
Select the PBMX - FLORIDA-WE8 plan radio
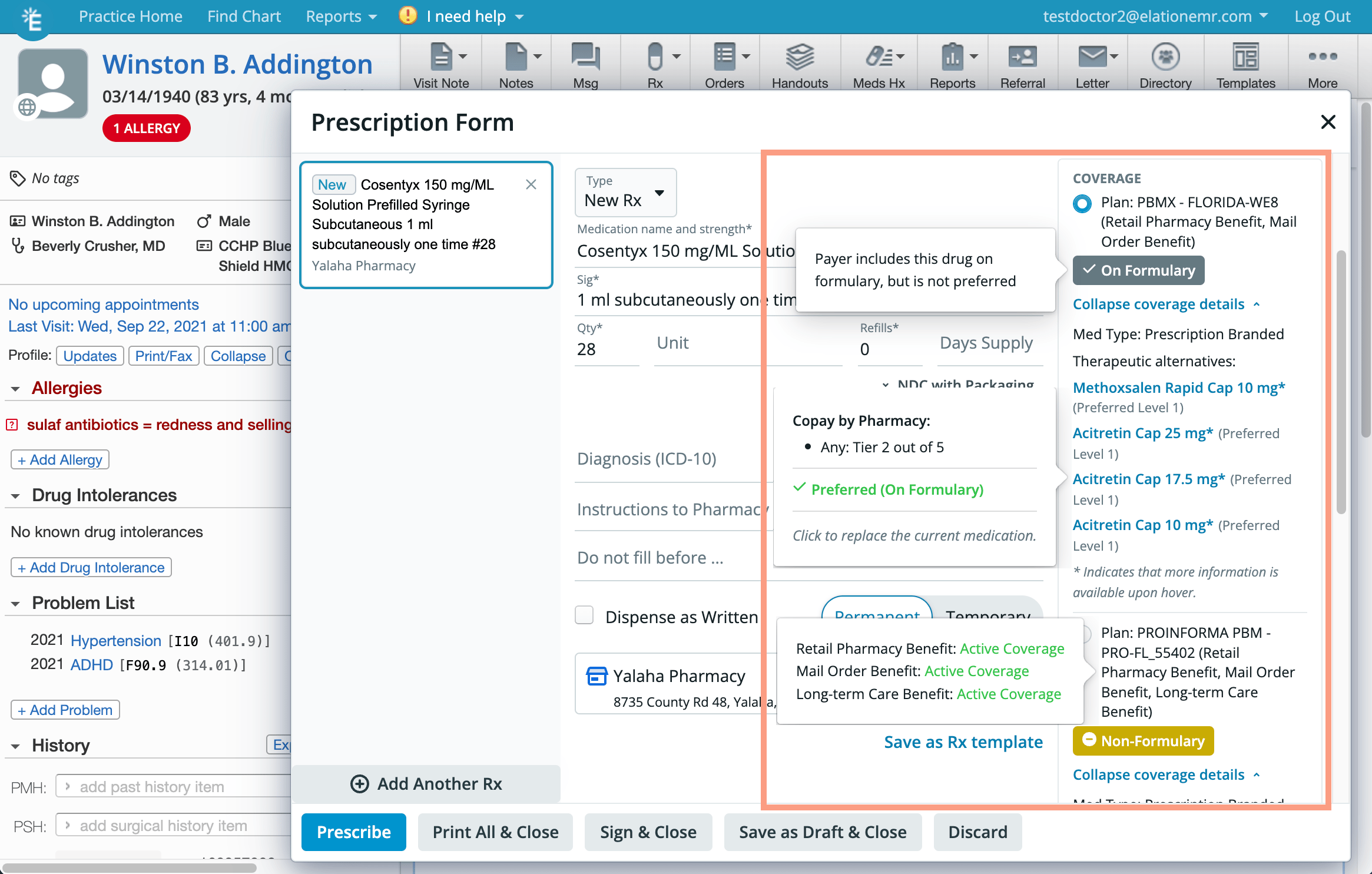click(1082, 203)
